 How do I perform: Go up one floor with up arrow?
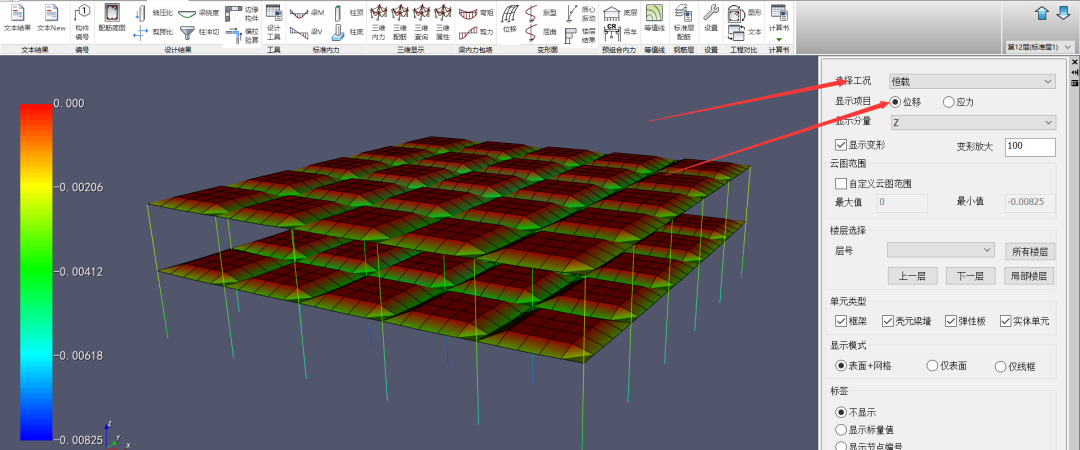point(1042,12)
